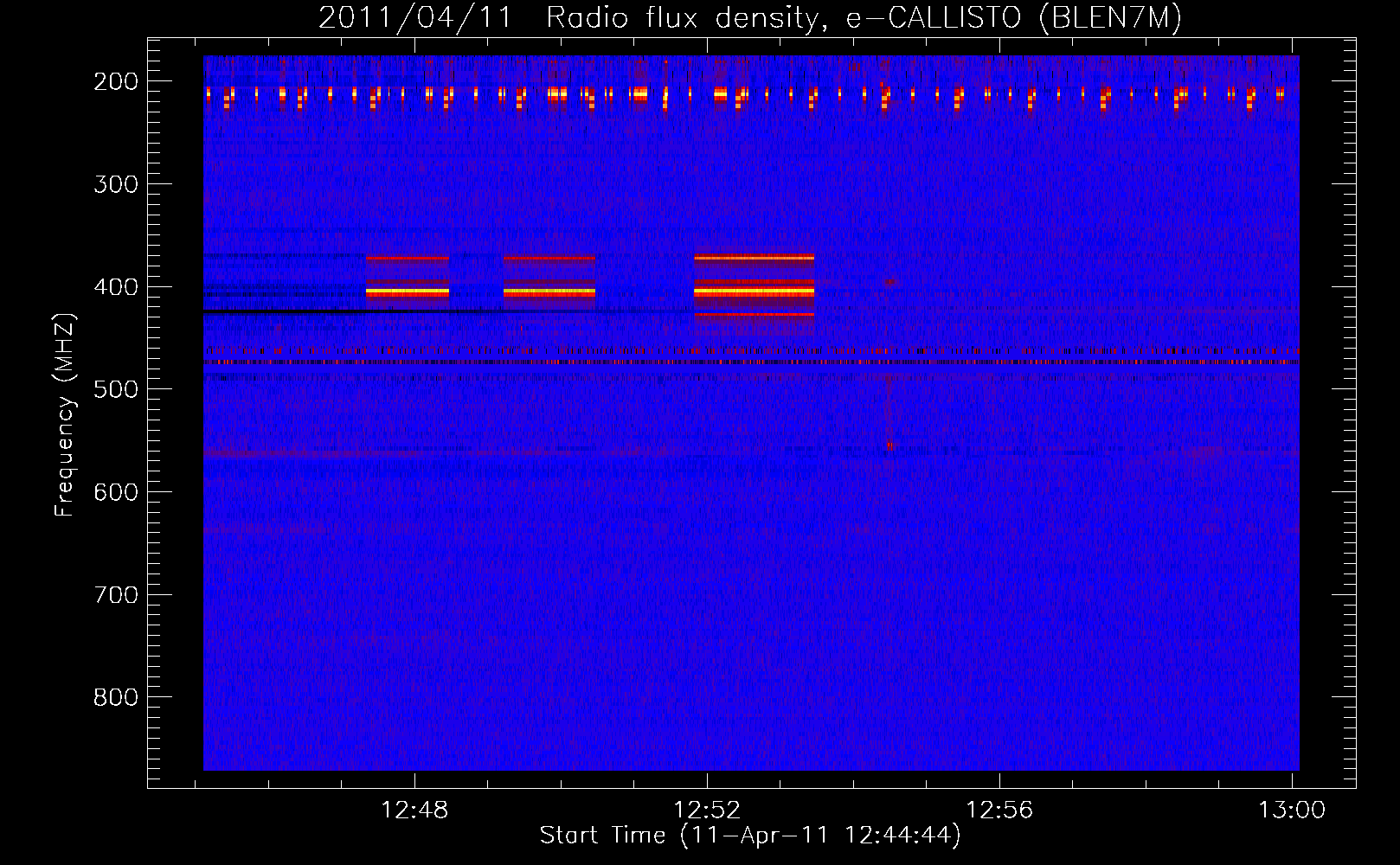
Task: Click the plot title "Radio flux density, e-CALLISTO (BLEN7M)"
Action: pyautogui.click(x=864, y=17)
